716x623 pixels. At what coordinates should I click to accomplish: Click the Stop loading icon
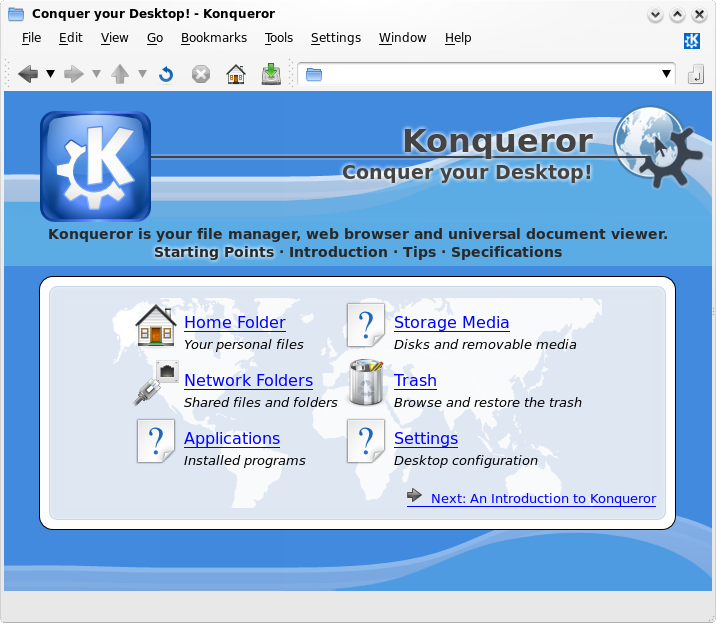pyautogui.click(x=201, y=74)
